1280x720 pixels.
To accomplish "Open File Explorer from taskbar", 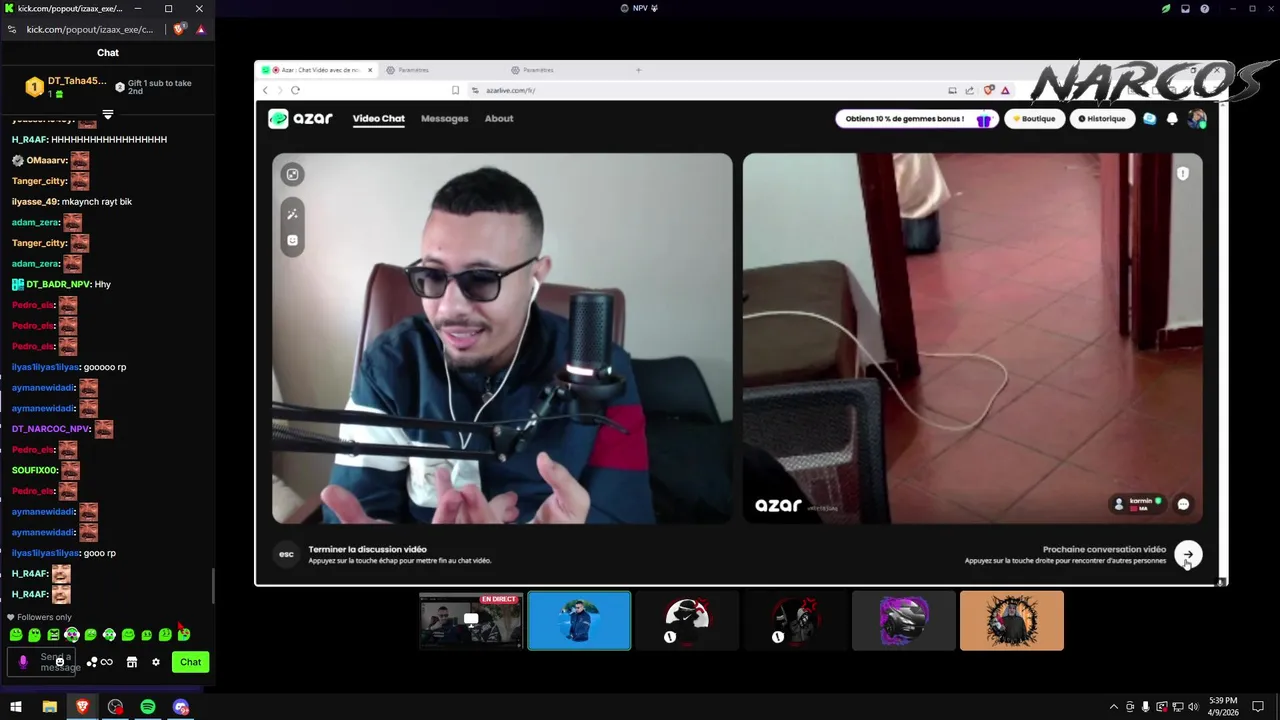I will click(49, 707).
